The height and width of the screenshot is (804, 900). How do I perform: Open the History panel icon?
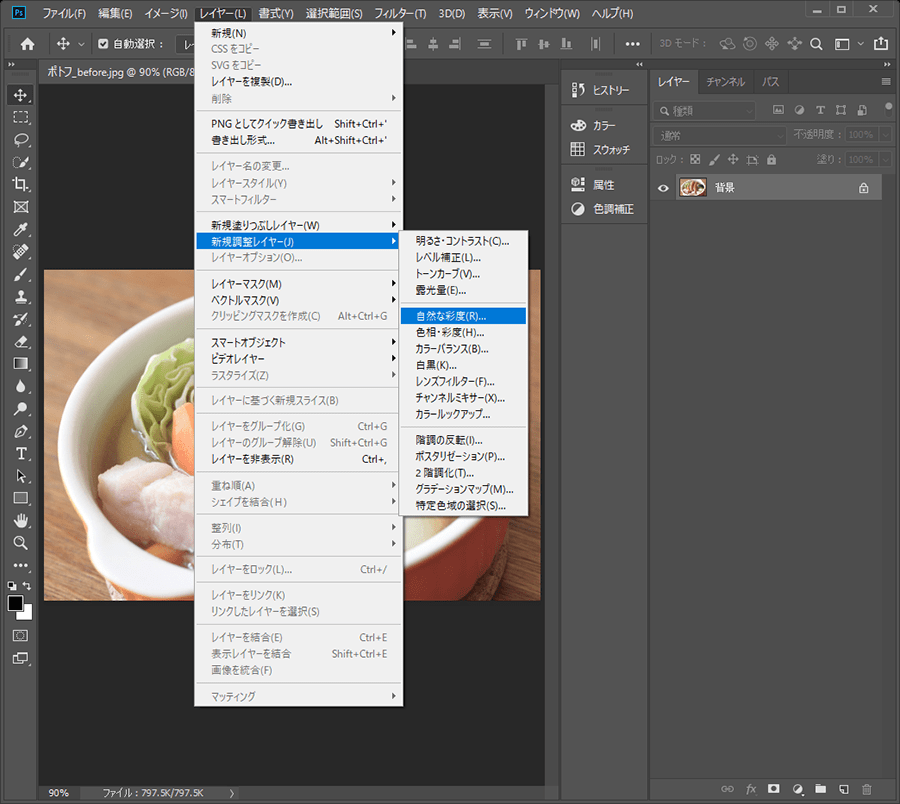pyautogui.click(x=577, y=90)
